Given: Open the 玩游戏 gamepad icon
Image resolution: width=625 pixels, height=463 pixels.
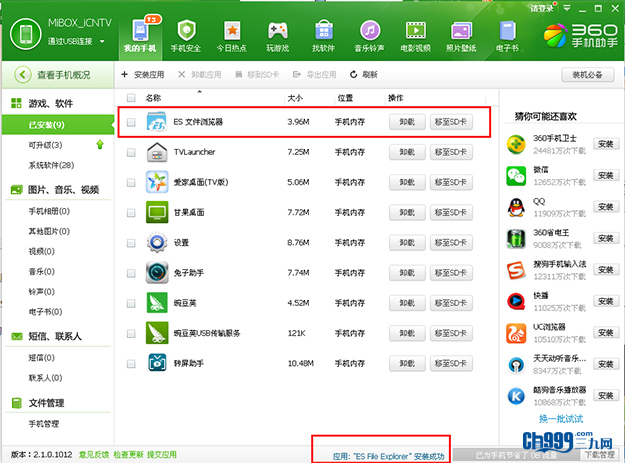Looking at the screenshot, I should click(278, 34).
